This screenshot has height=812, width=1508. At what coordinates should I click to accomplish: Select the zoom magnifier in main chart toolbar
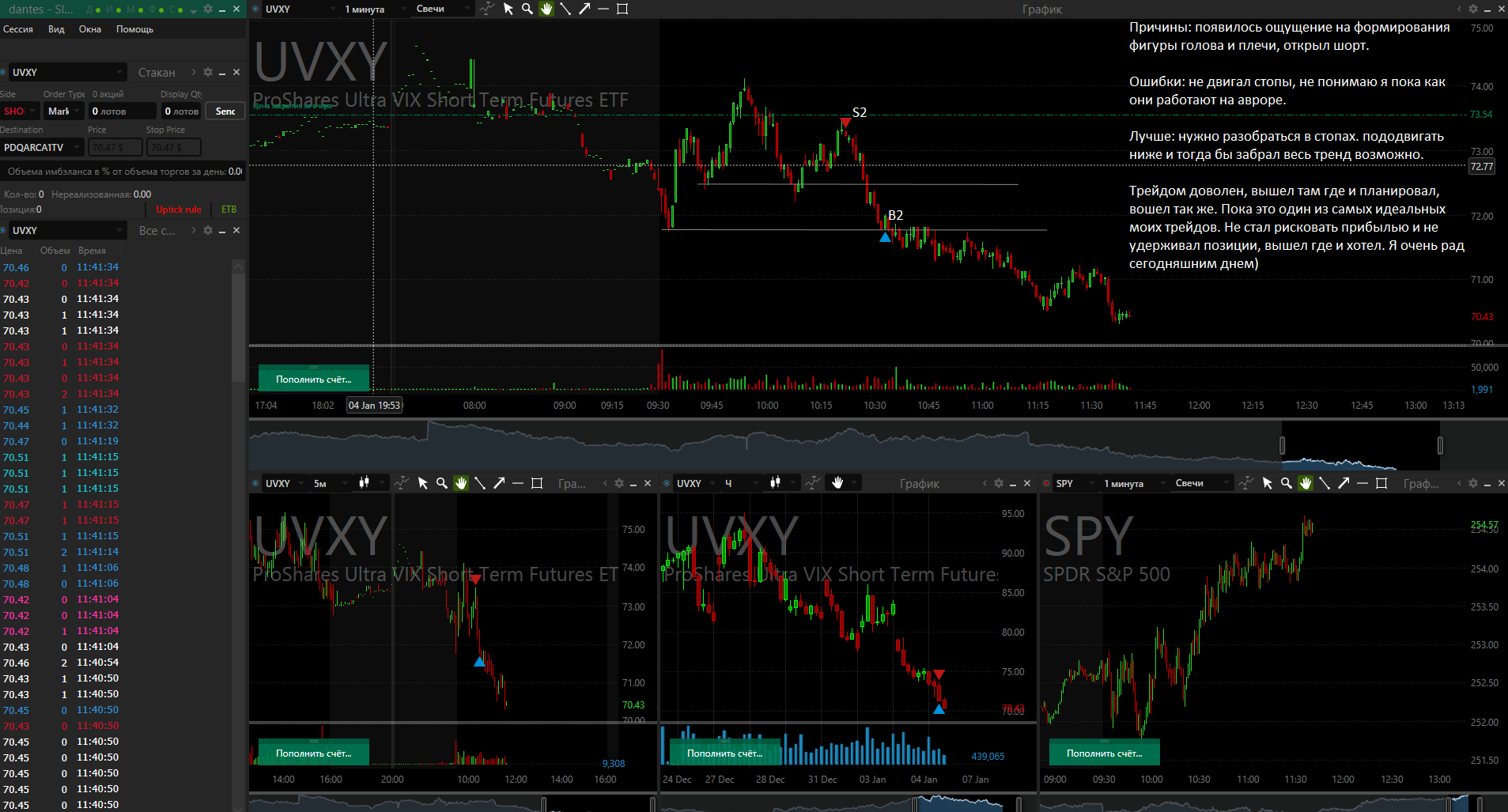coord(527,9)
